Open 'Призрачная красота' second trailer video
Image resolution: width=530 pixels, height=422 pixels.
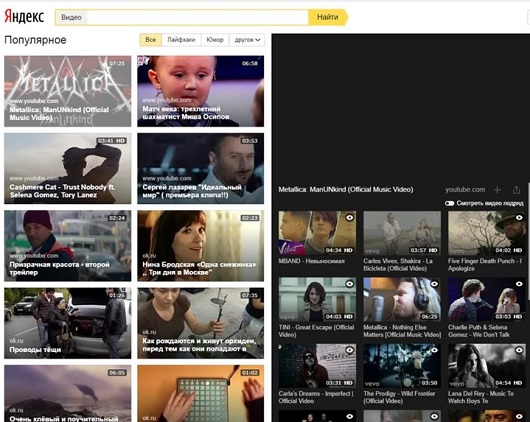[x=68, y=246]
